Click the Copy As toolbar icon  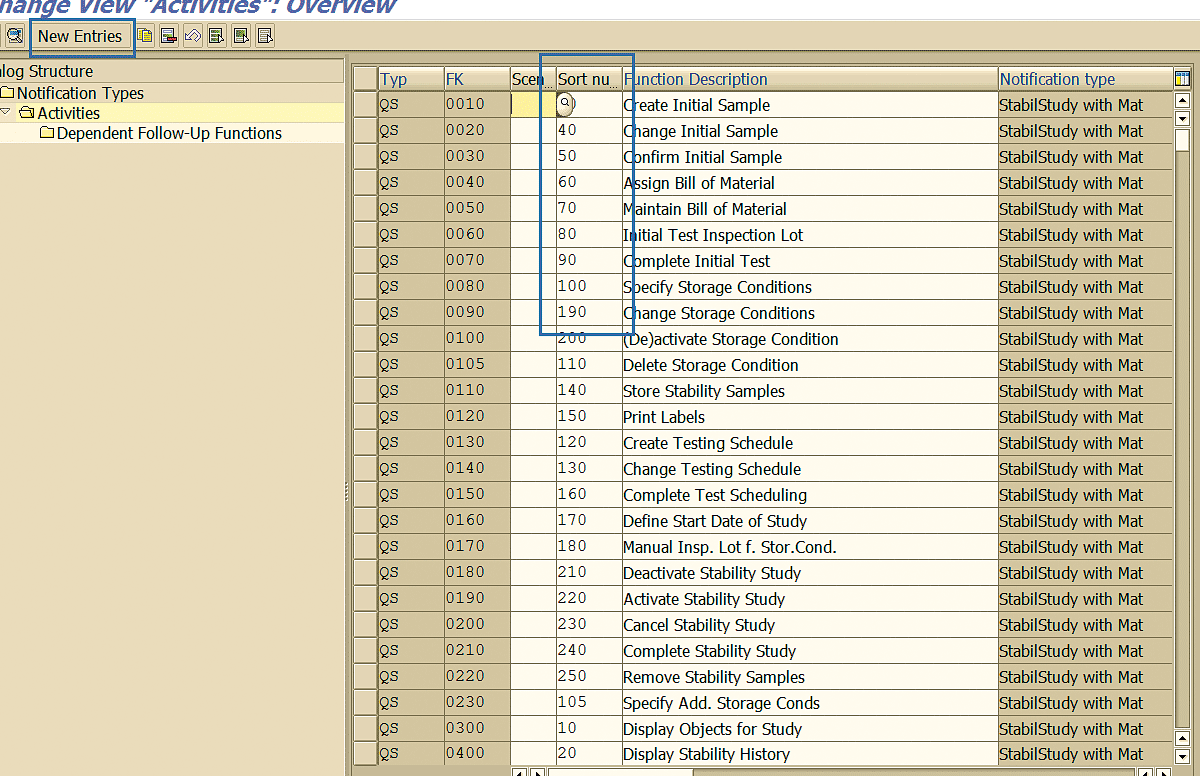tap(146, 36)
